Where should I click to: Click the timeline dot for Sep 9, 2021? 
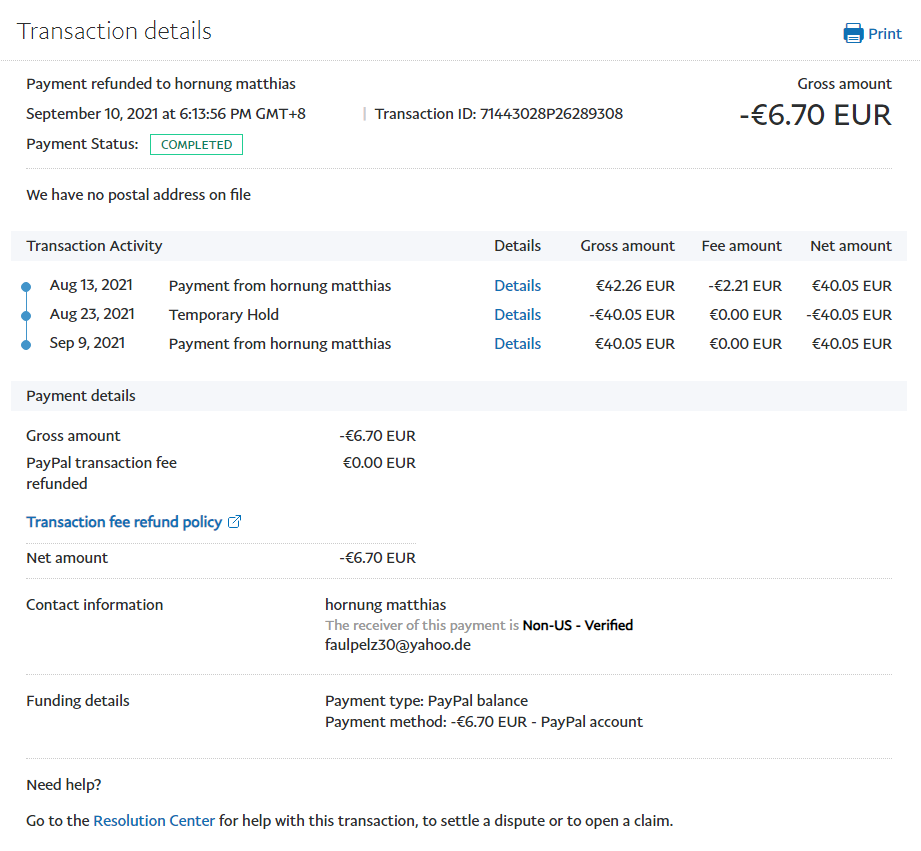26,345
